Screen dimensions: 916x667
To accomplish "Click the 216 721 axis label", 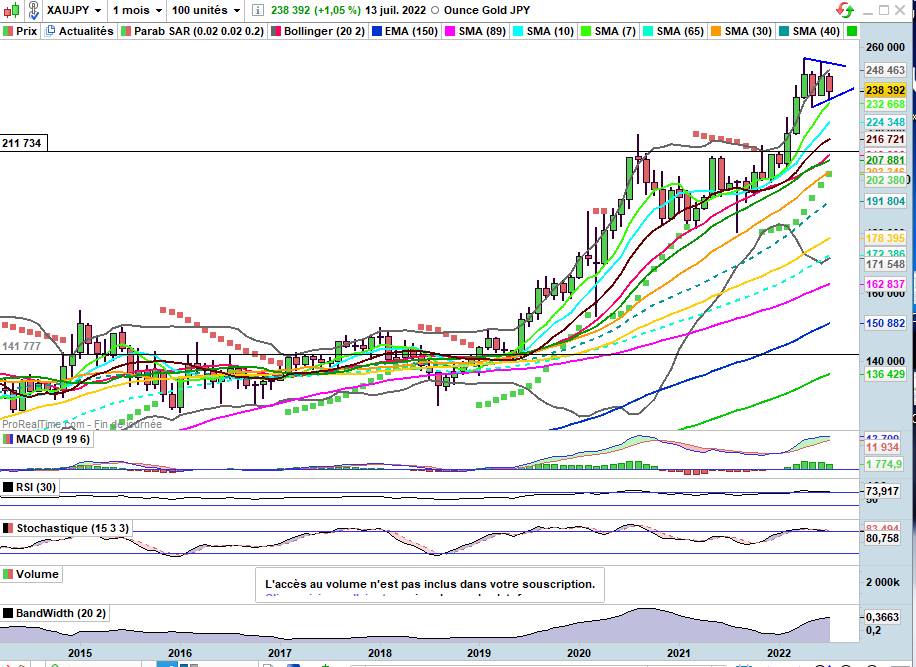I will [x=885, y=139].
